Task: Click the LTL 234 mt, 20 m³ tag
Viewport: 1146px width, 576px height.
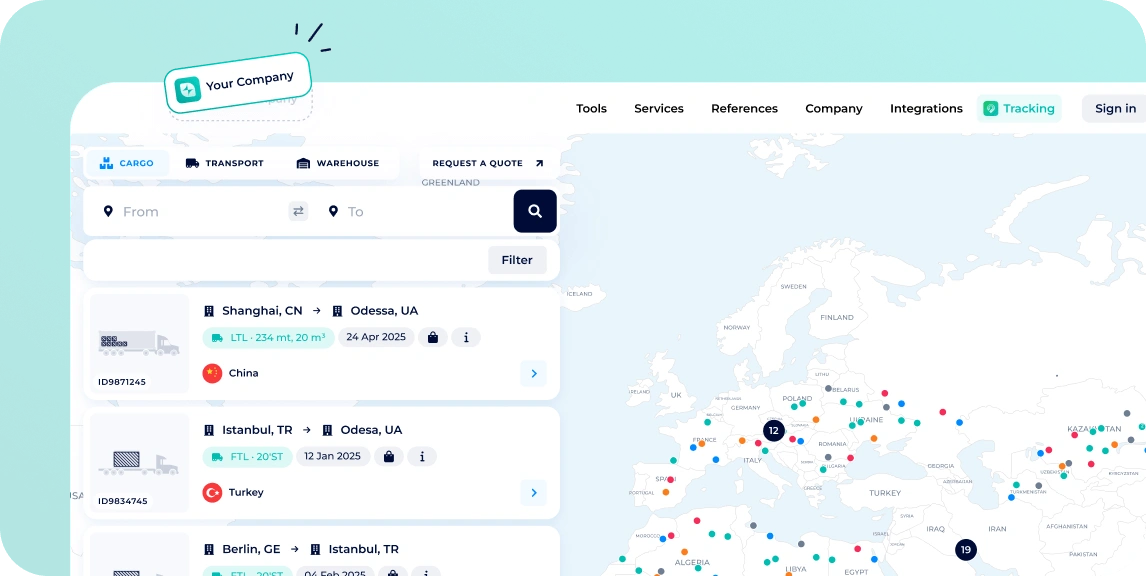Action: coord(268,337)
